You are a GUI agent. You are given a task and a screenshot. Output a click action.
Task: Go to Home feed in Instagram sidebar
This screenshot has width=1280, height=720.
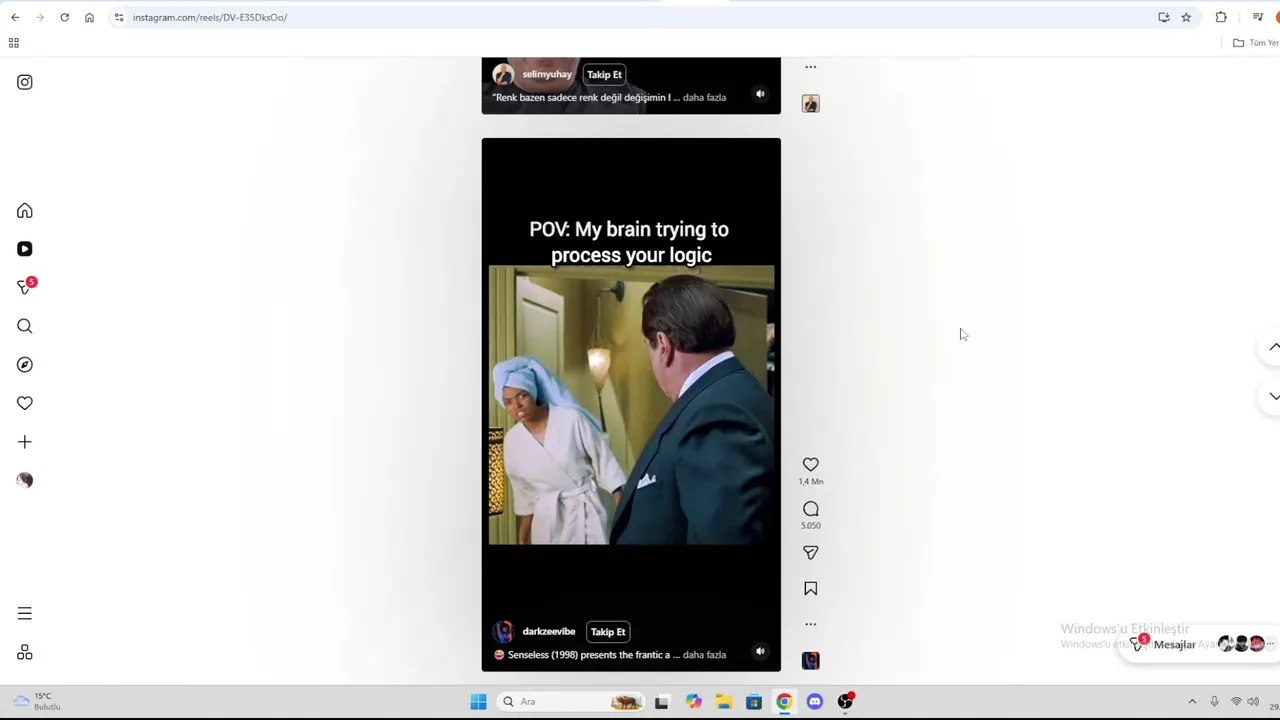pos(25,211)
